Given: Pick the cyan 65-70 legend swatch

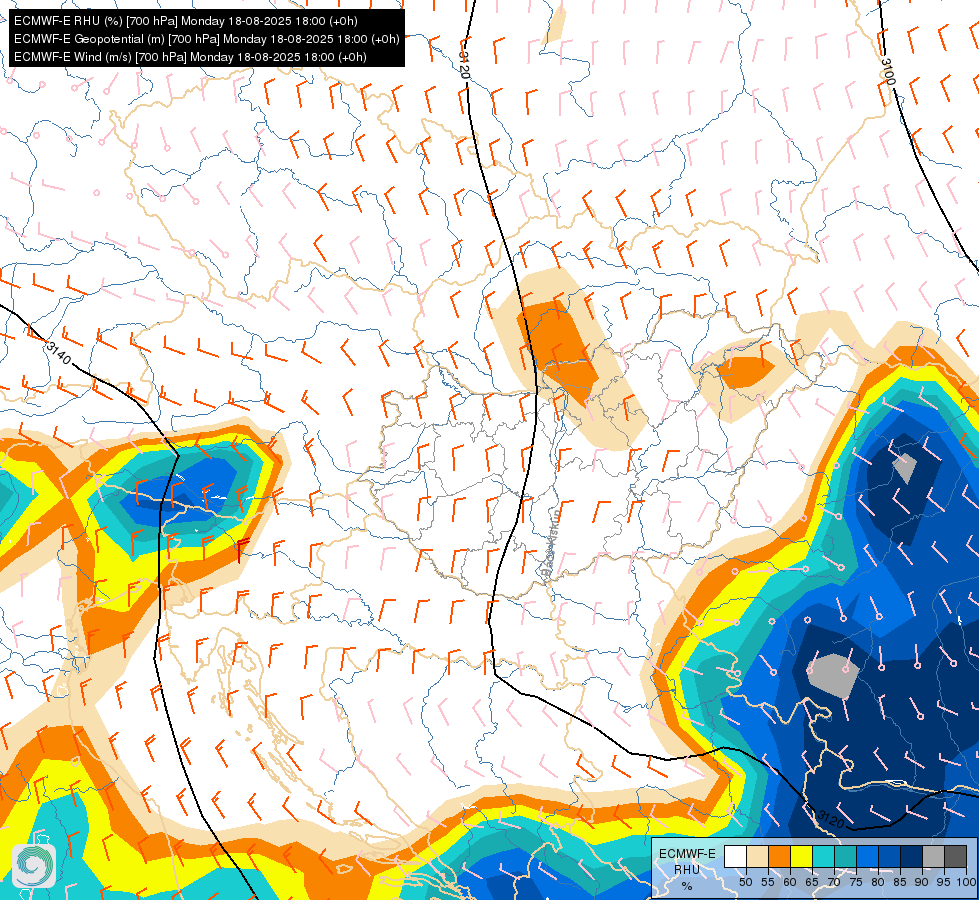Looking at the screenshot, I should (824, 856).
